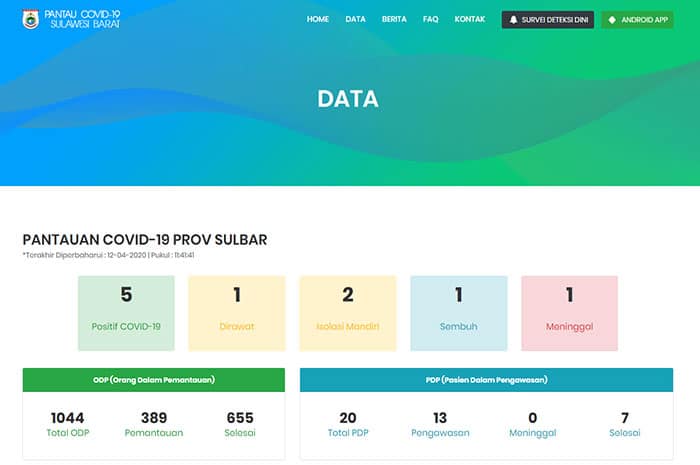Viewport: 700px width, 465px height.
Task: Click the Sulawesi Barat crest logo icon
Action: click(32, 19)
